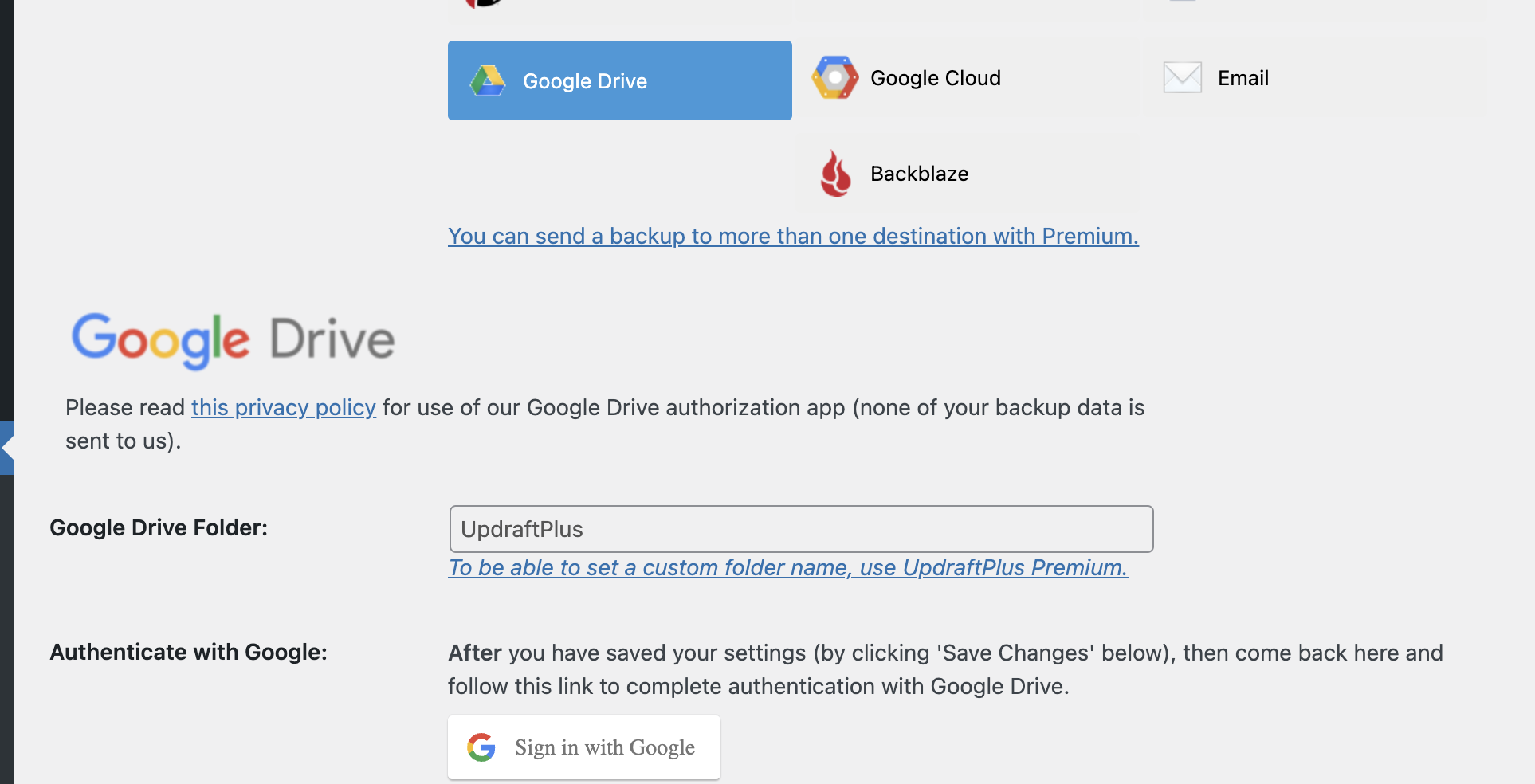Click Sign in with Google button
Viewport: 1535px width, 784px height.
tap(584, 747)
